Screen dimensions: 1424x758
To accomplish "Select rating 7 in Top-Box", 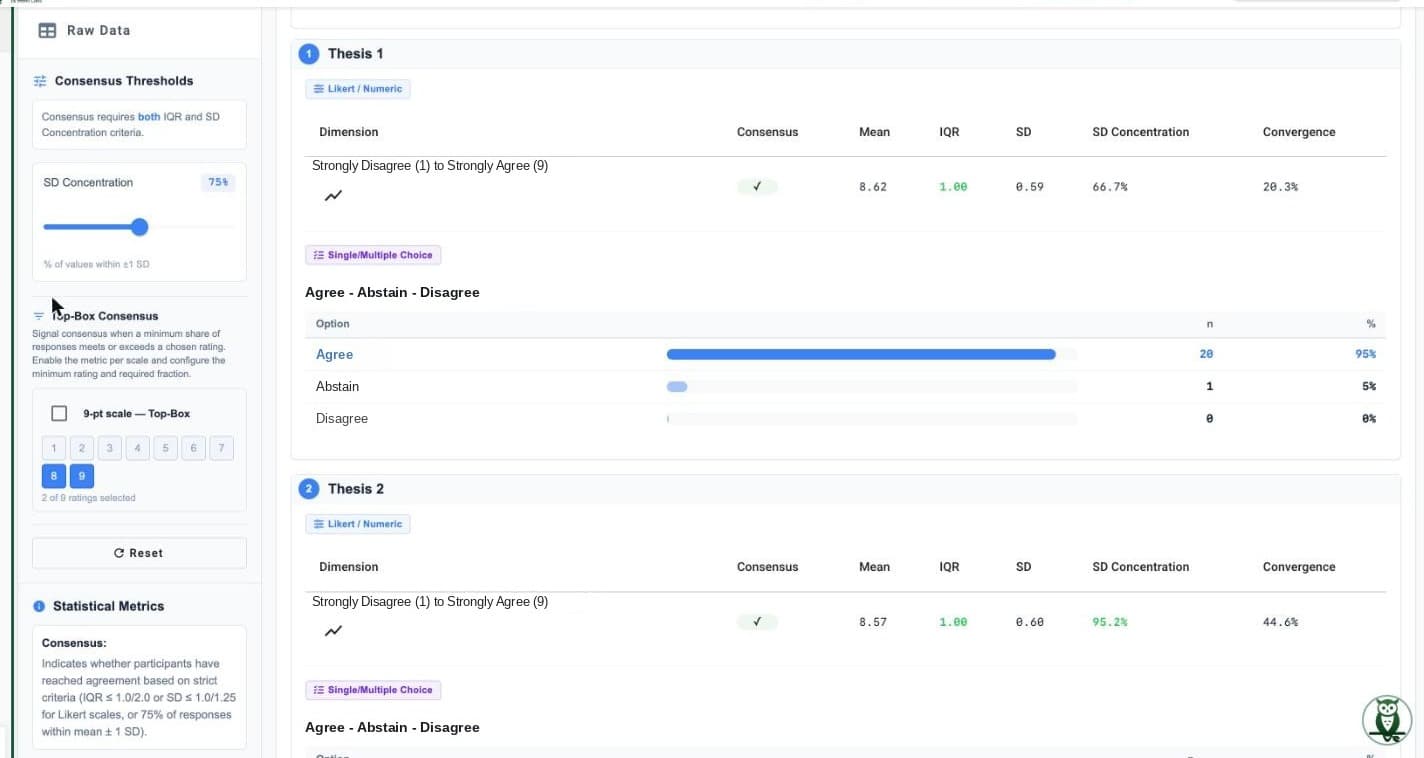I will click(222, 448).
